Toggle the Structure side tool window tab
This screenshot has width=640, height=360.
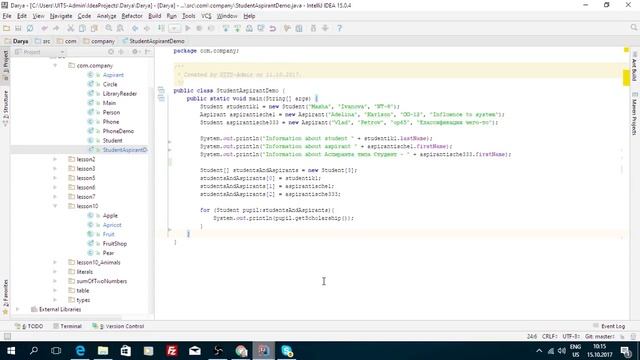click(5, 108)
